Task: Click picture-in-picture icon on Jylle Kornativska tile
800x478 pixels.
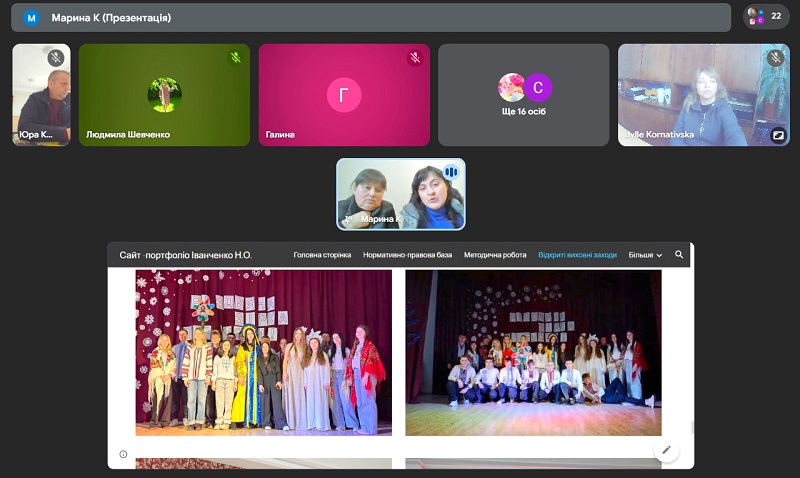Action: pyautogui.click(x=778, y=134)
